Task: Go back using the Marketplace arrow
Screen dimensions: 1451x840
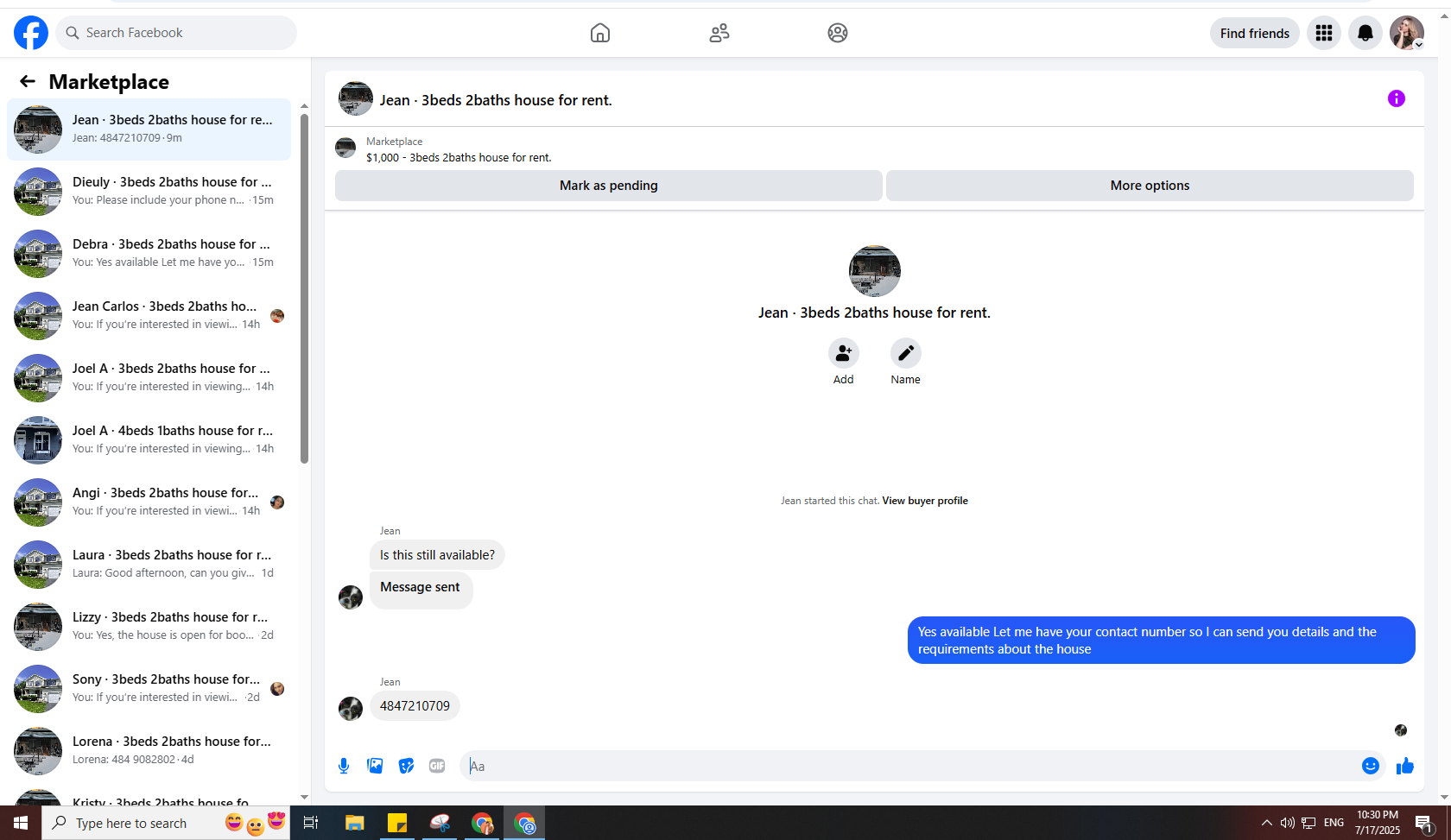Action: click(28, 81)
